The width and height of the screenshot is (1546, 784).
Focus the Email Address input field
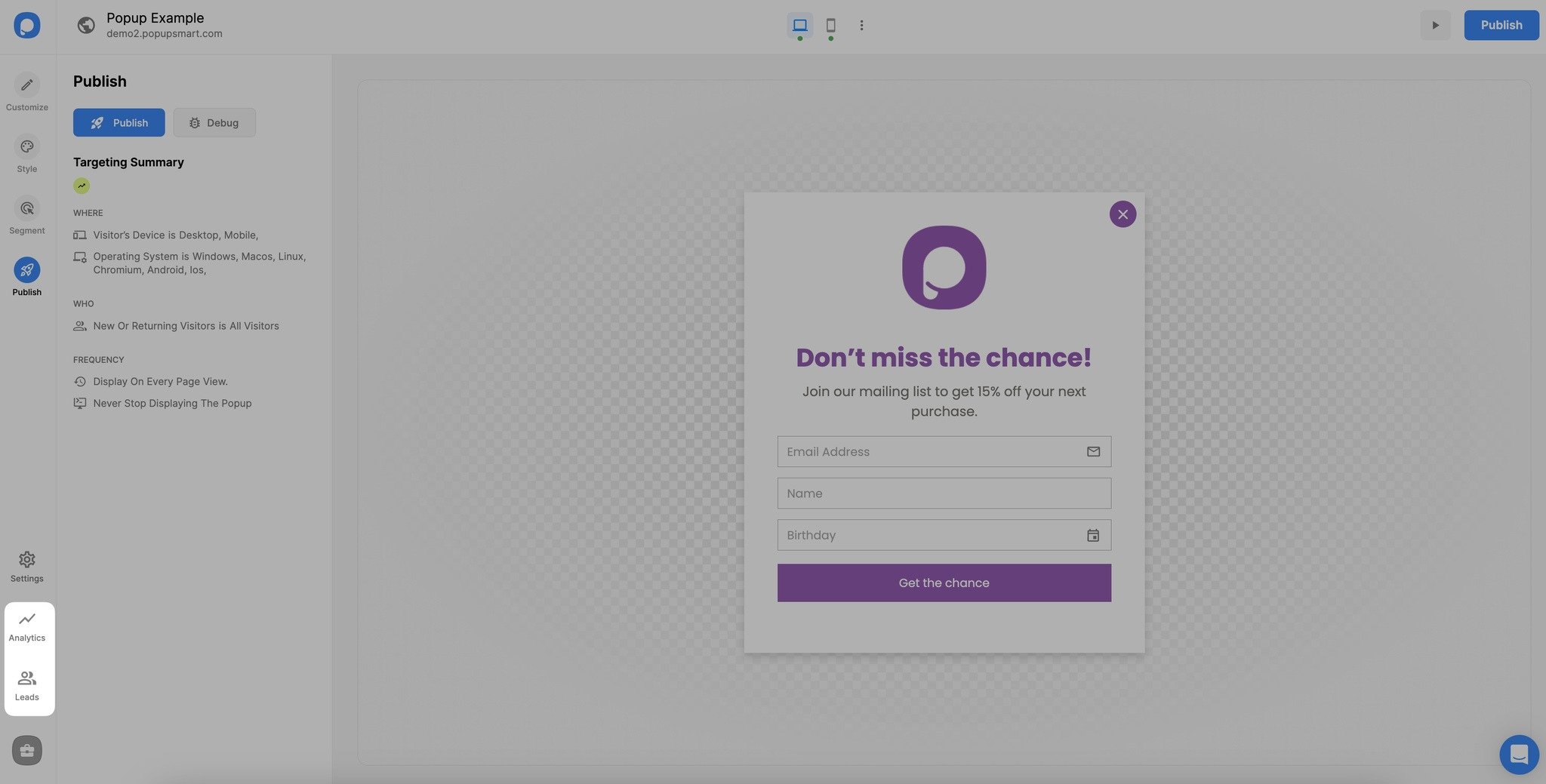coord(944,451)
